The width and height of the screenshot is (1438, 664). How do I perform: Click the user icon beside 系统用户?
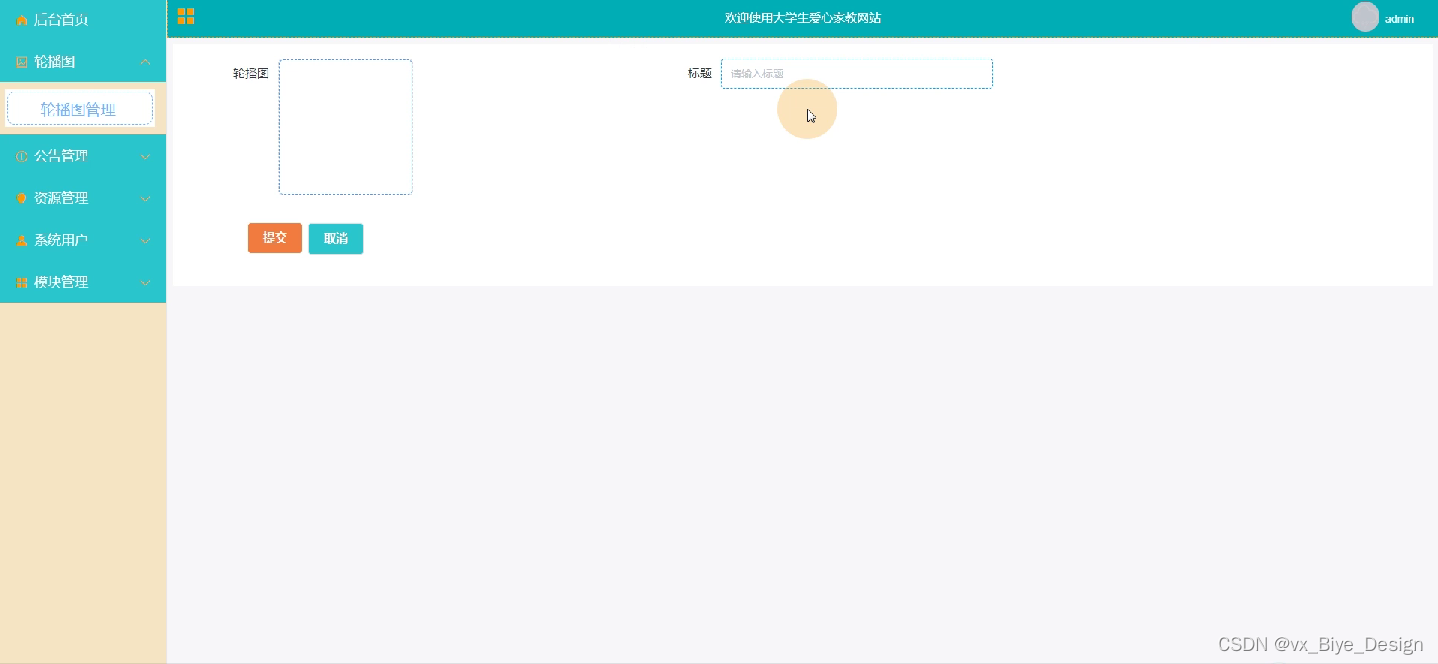click(22, 240)
